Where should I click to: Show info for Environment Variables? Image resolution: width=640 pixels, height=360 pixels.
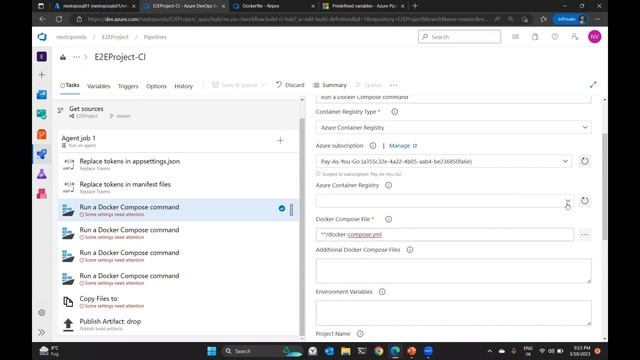click(x=382, y=292)
